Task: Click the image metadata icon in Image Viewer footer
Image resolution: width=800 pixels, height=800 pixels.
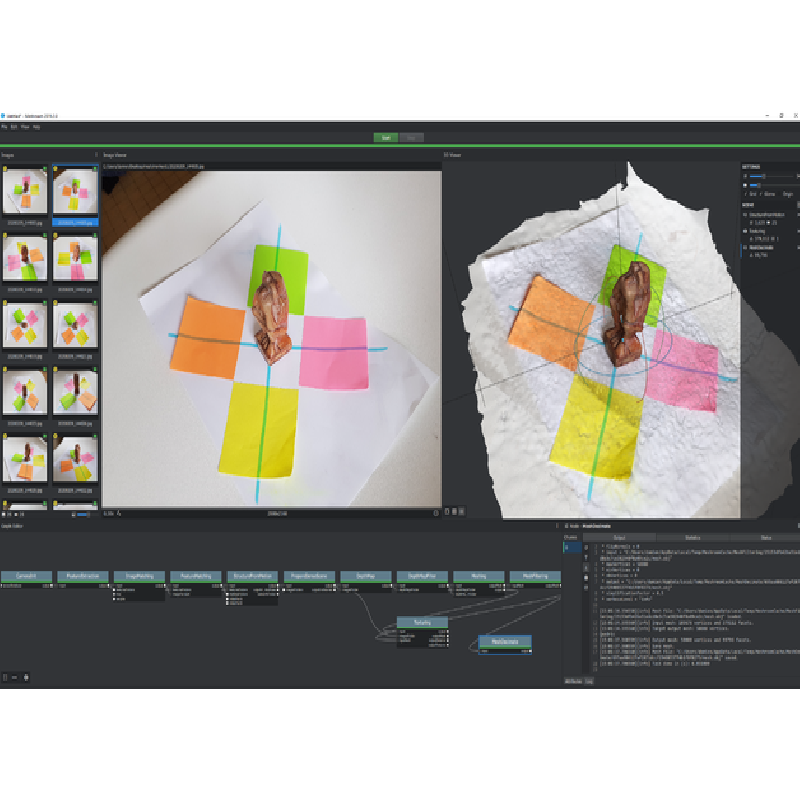Action: pos(436,513)
